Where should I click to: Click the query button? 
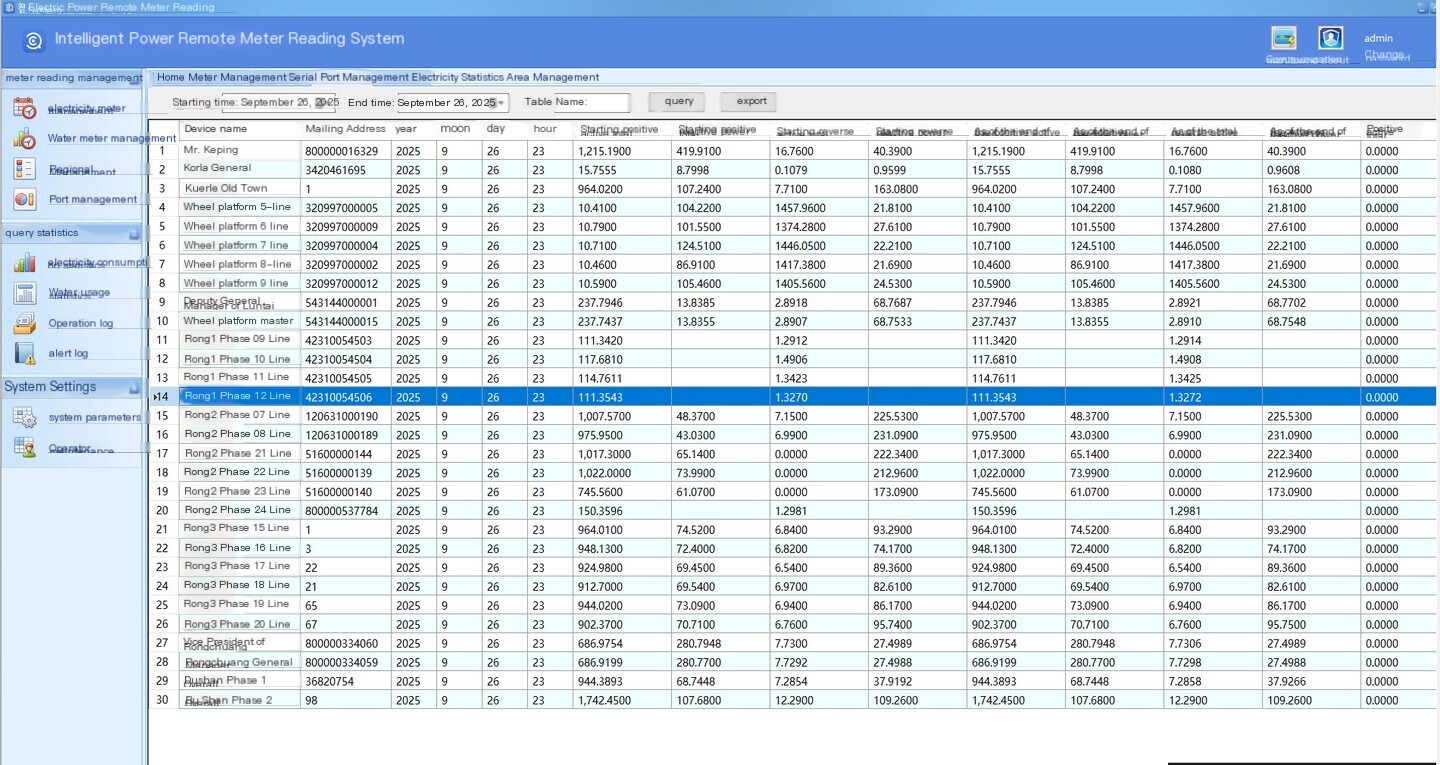[x=678, y=101]
